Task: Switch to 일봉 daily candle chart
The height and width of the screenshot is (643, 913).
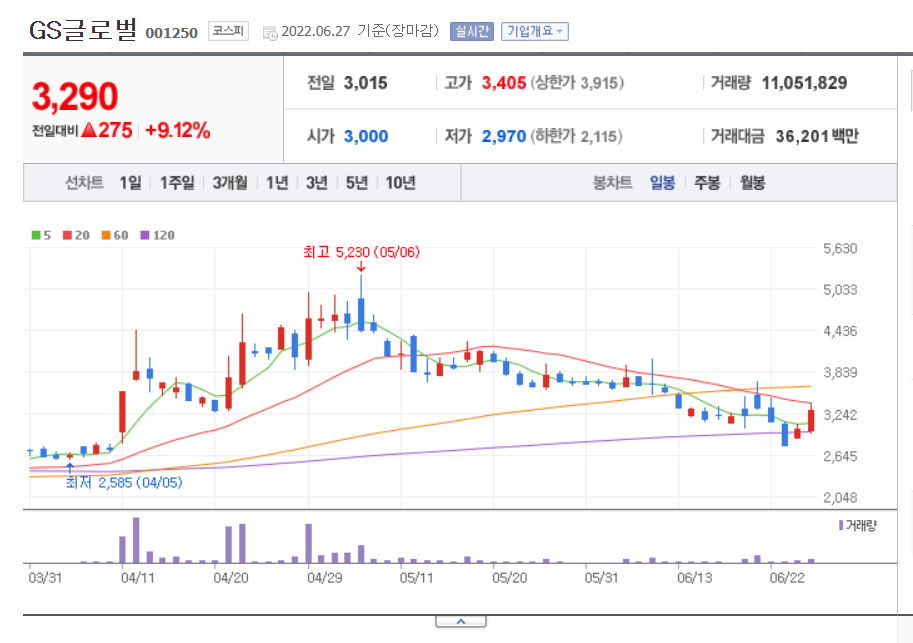Action: pyautogui.click(x=663, y=183)
